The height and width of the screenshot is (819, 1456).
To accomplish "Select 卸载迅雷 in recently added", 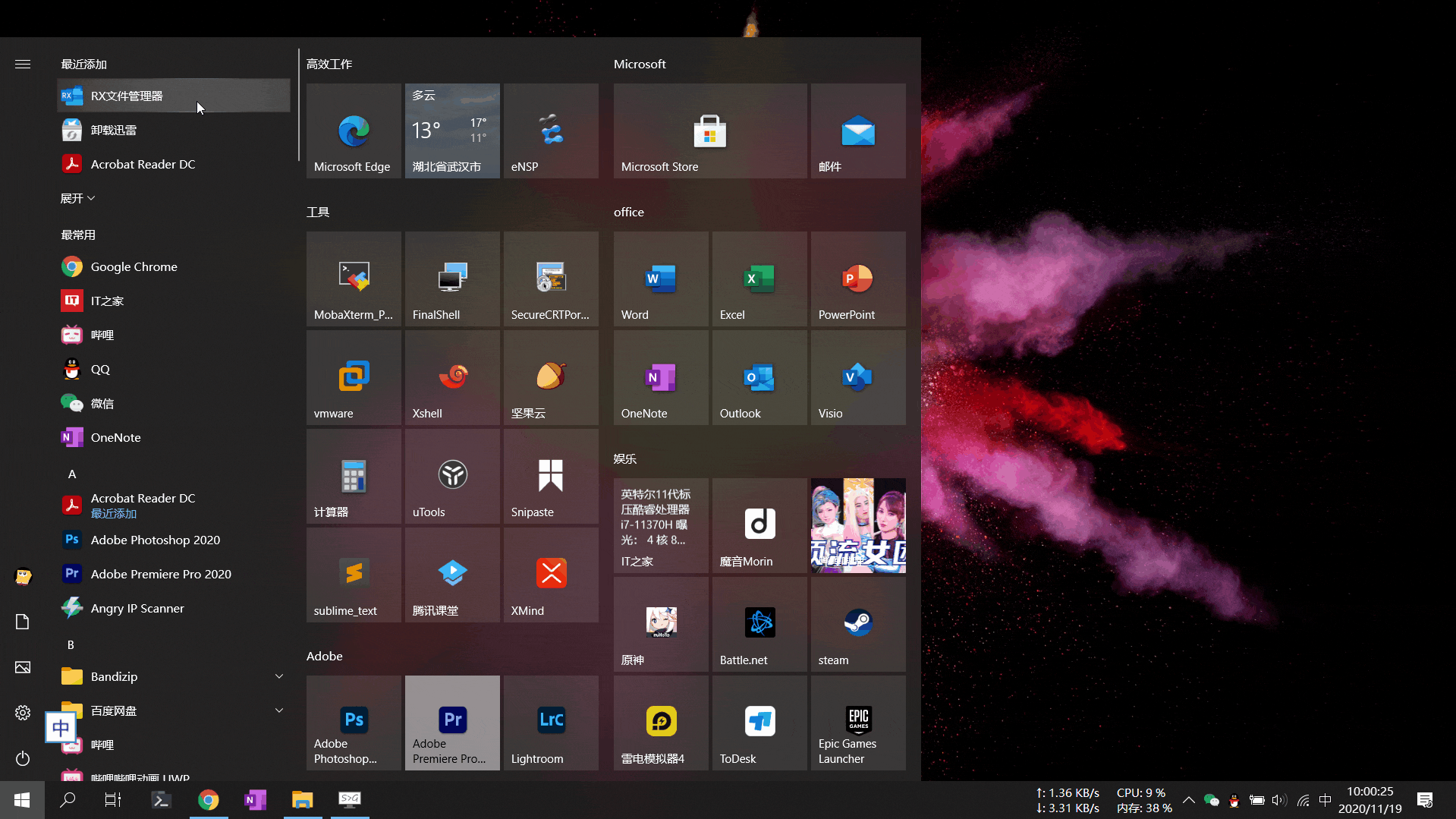I will [173, 130].
